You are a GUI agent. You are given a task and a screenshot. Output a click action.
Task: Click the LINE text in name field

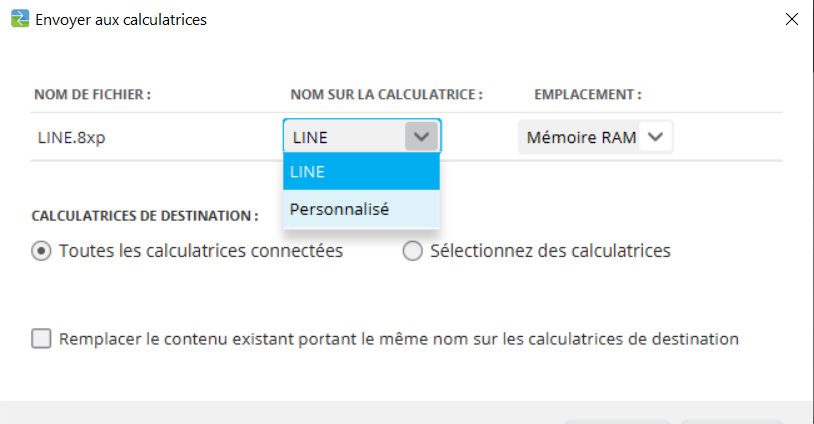[x=310, y=137]
